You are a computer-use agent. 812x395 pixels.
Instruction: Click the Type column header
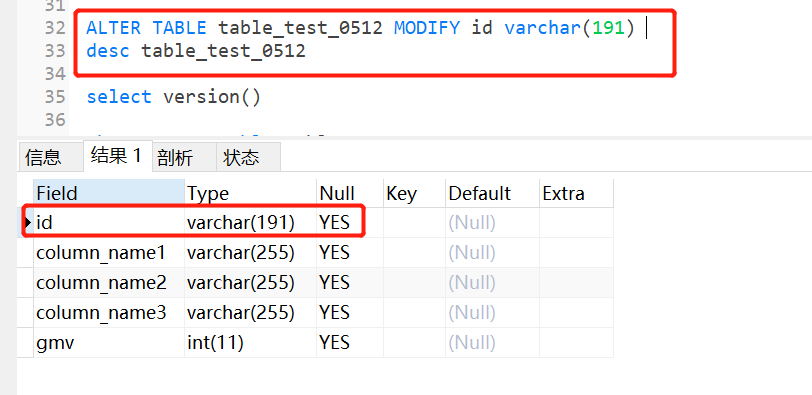250,193
